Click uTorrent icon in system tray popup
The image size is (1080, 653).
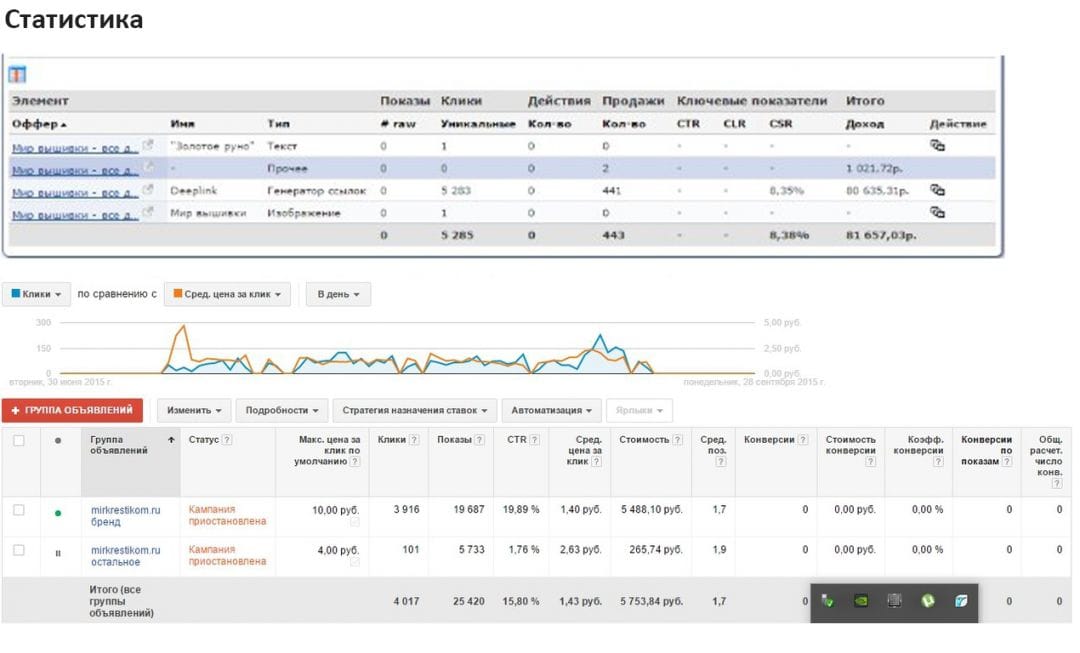point(928,601)
